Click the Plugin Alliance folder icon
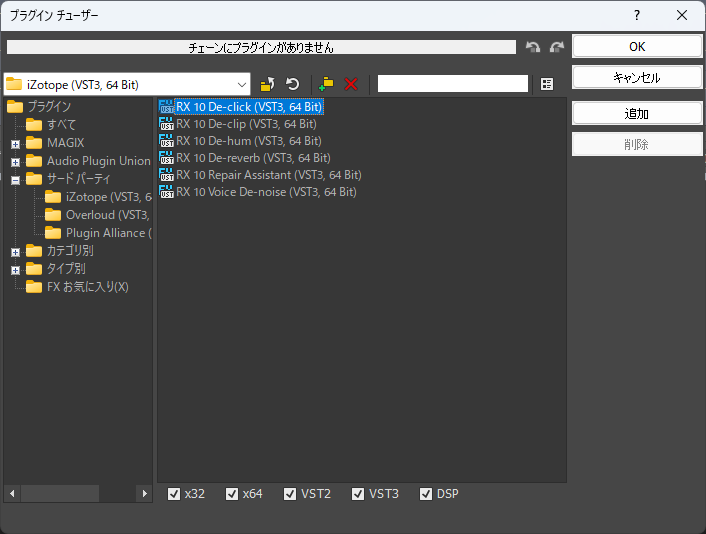 click(53, 233)
